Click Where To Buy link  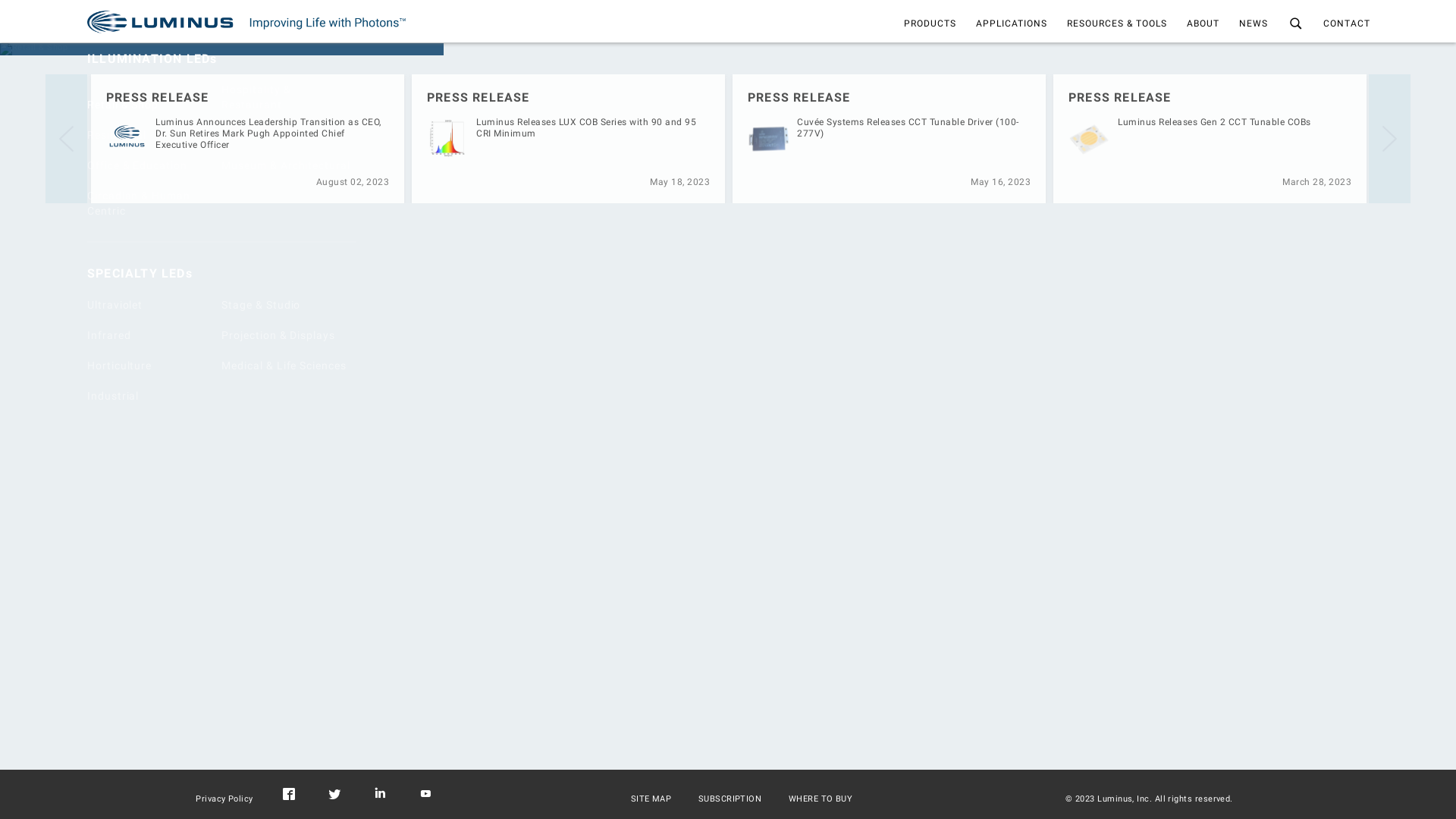(x=820, y=799)
